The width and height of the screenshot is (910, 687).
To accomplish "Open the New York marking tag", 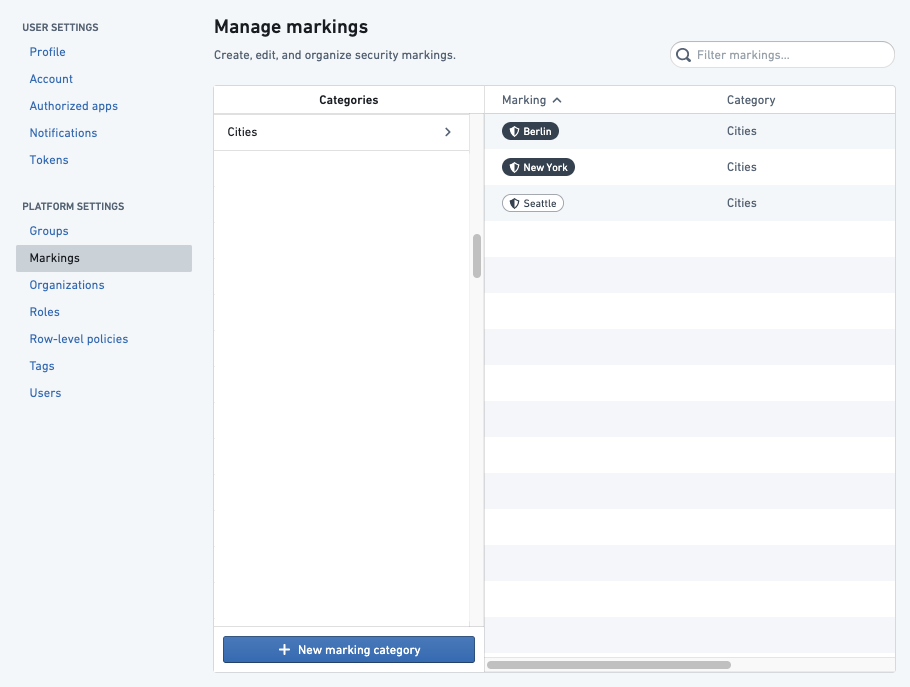I will [x=539, y=168].
